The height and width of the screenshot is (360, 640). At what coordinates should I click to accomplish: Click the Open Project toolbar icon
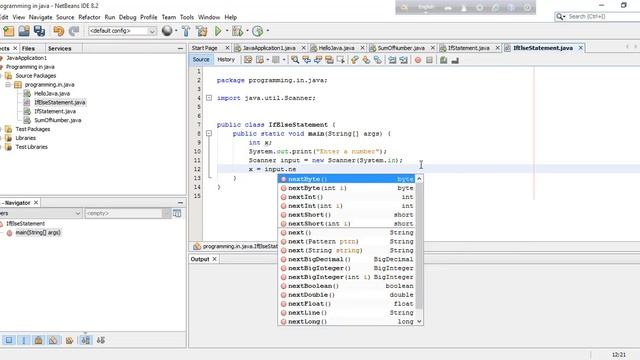(24, 31)
